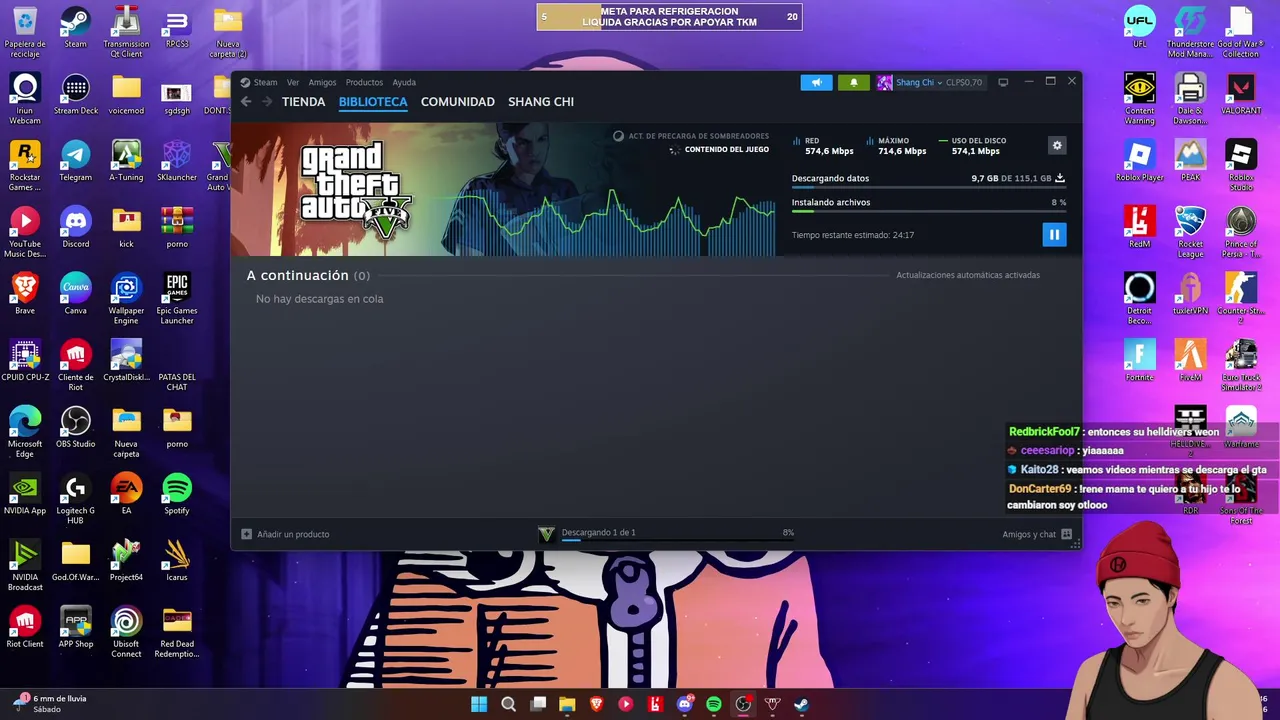Viewport: 1280px width, 720px height.
Task: Select the Telegram desktop icon
Action: (x=75, y=161)
